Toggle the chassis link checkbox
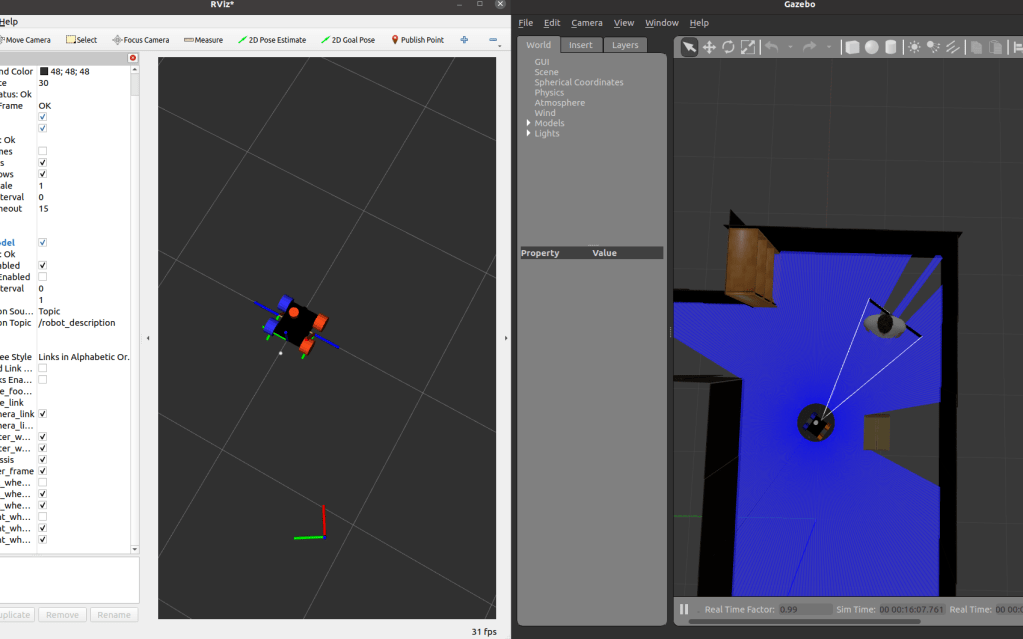The width and height of the screenshot is (1023, 639). [42, 460]
